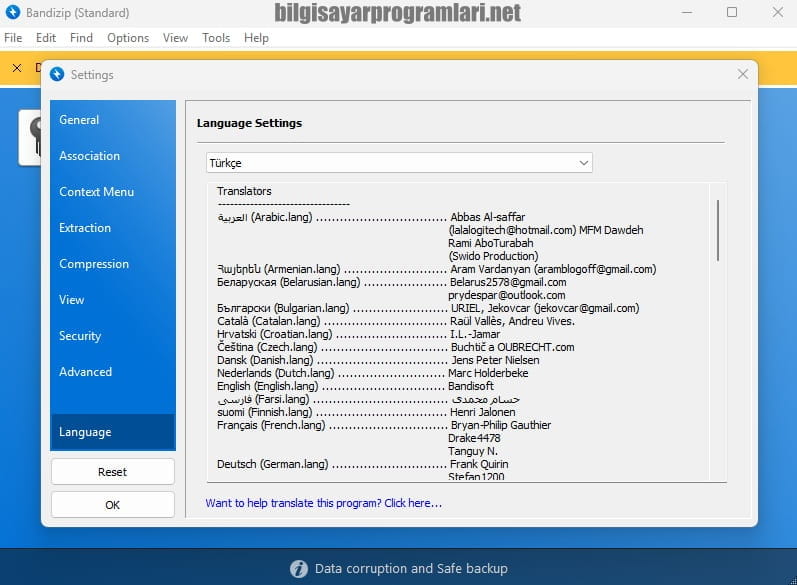Select the General settings tab
The height and width of the screenshot is (585, 797).
click(113, 120)
